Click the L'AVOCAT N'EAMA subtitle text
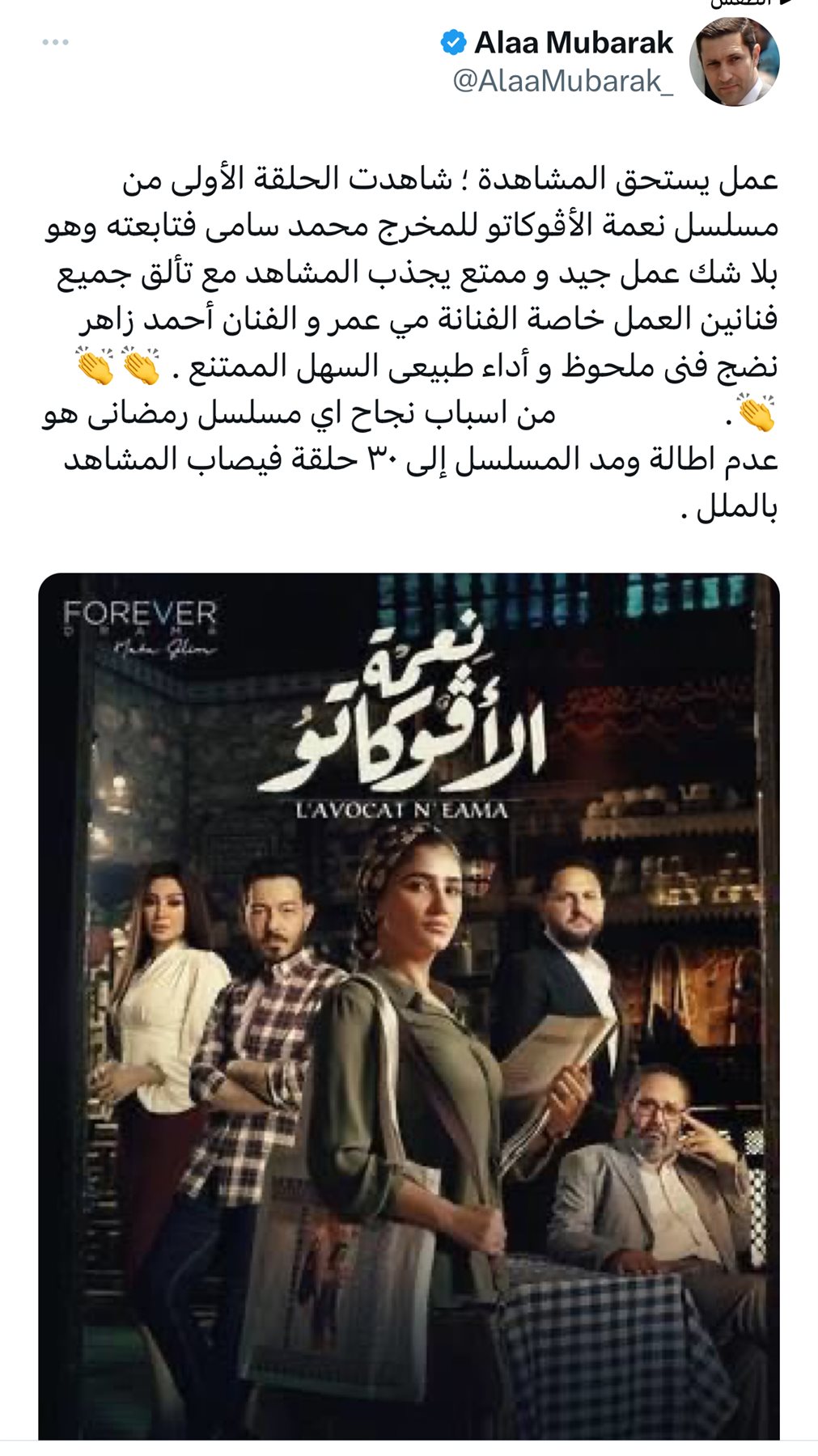 click(402, 810)
